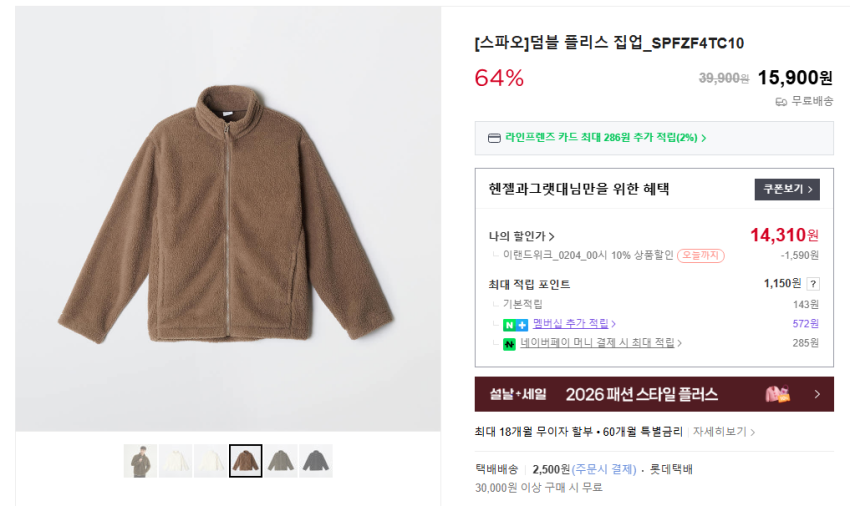The image size is (850, 506).
Task: Click the N+ membership icon
Action: (515, 324)
